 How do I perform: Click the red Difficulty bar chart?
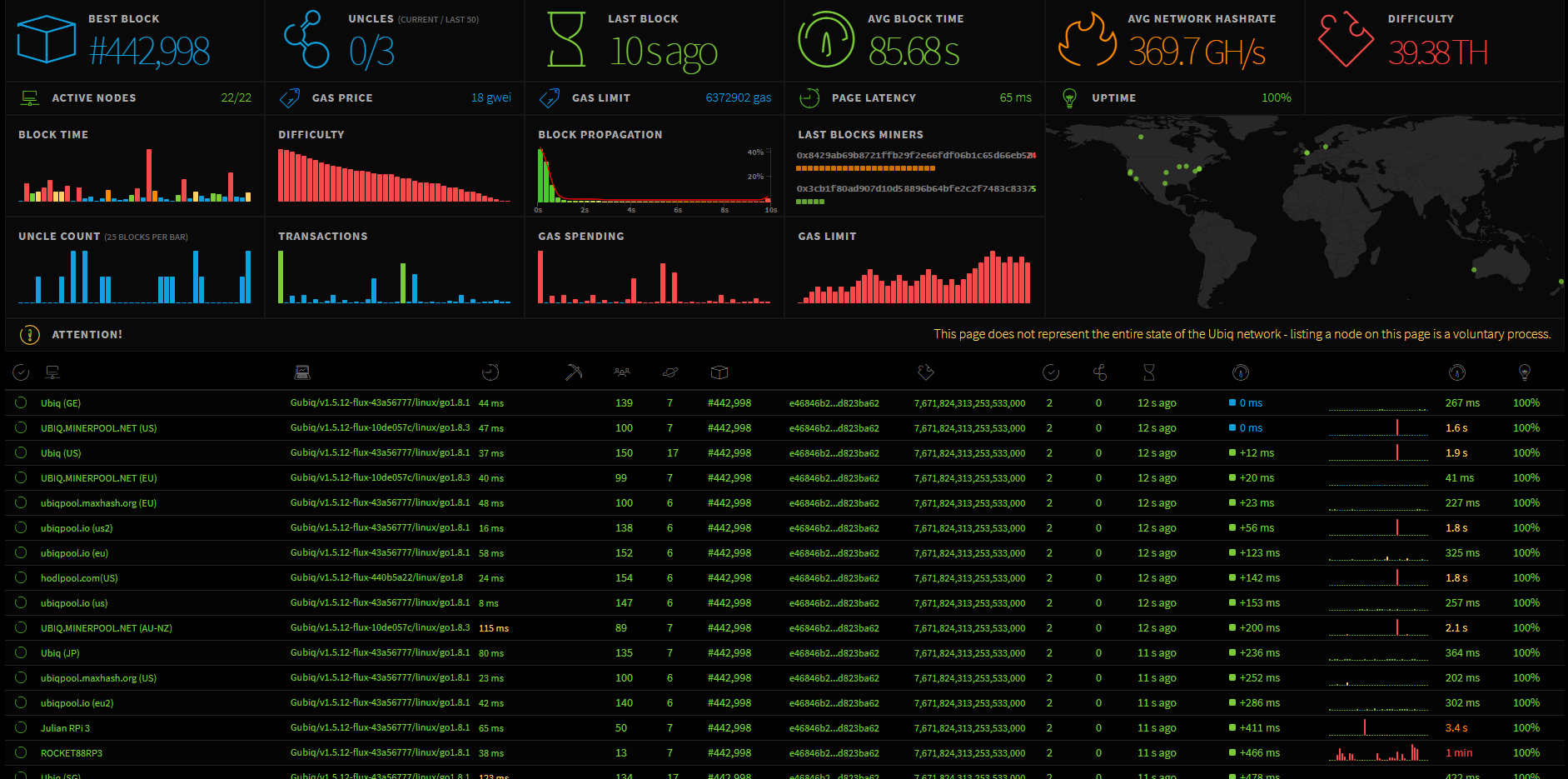click(395, 176)
